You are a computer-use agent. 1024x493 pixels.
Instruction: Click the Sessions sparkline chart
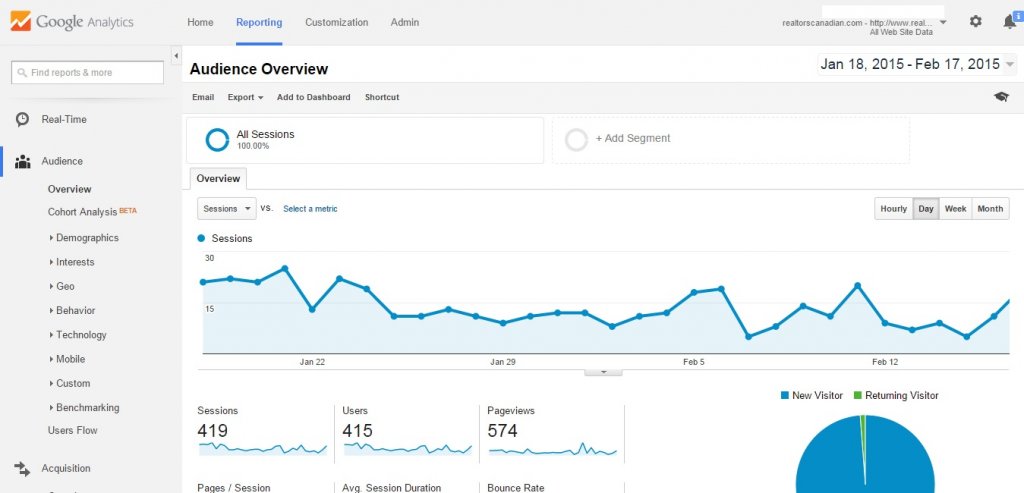pyautogui.click(x=263, y=449)
